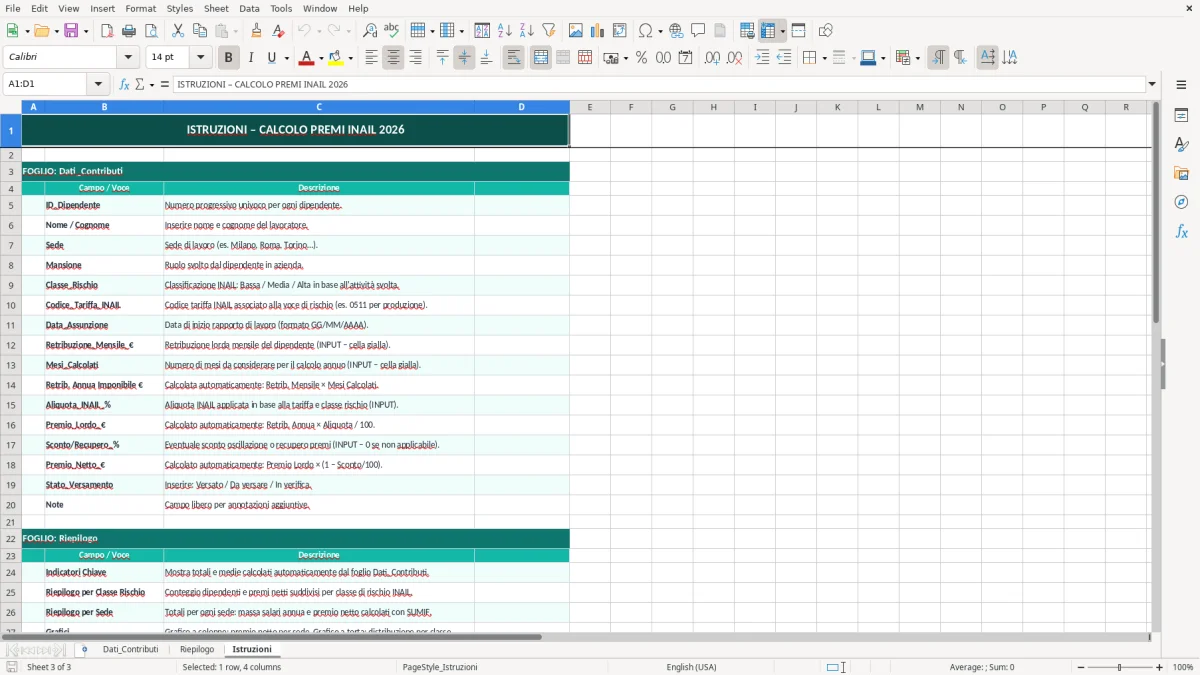Expand the Name Box dropdown arrow
Viewport: 1200px width, 675px height.
(x=98, y=84)
